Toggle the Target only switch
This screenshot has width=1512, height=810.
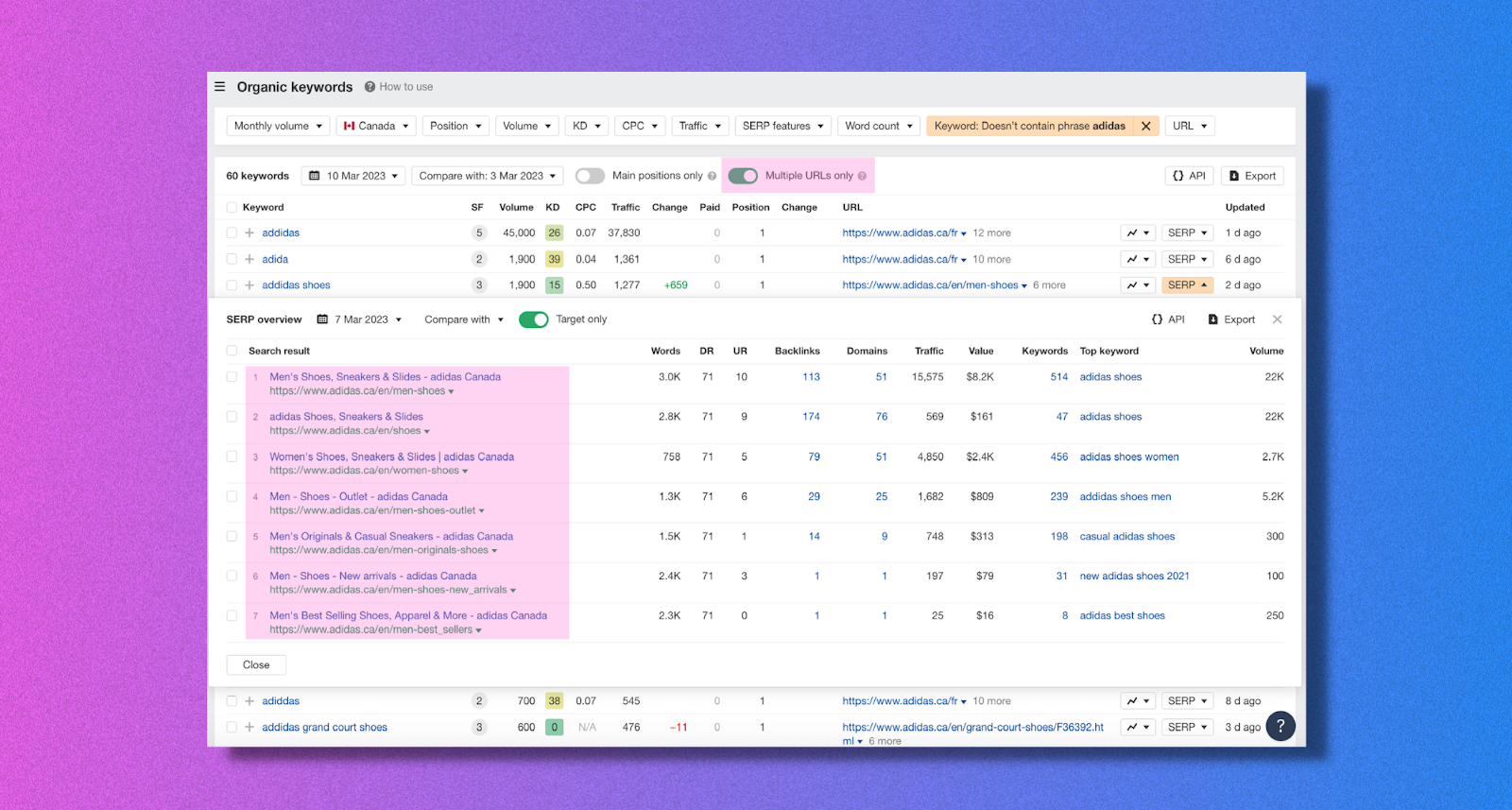[533, 319]
